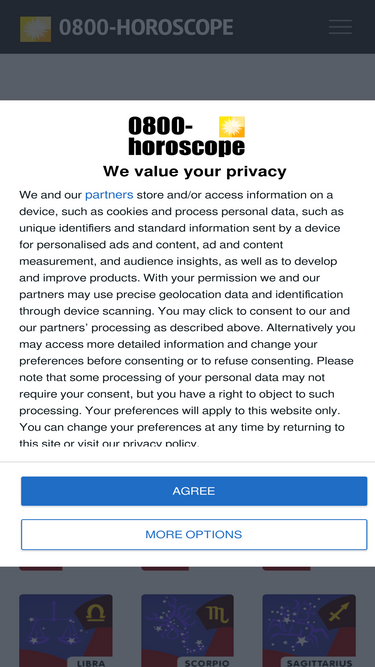Click the Libra scales symbol icon

pos(96,613)
